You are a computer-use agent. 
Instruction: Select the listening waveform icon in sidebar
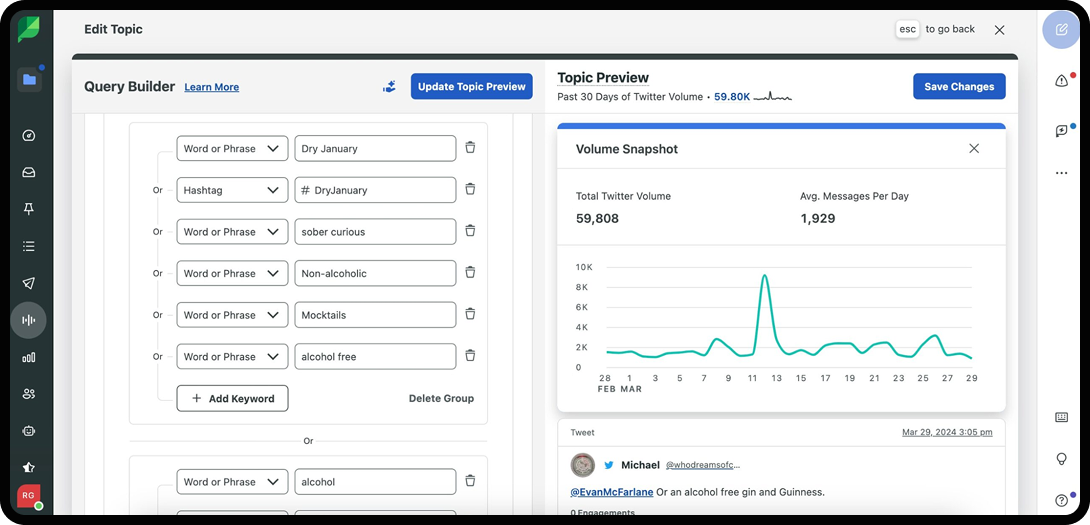(x=29, y=320)
